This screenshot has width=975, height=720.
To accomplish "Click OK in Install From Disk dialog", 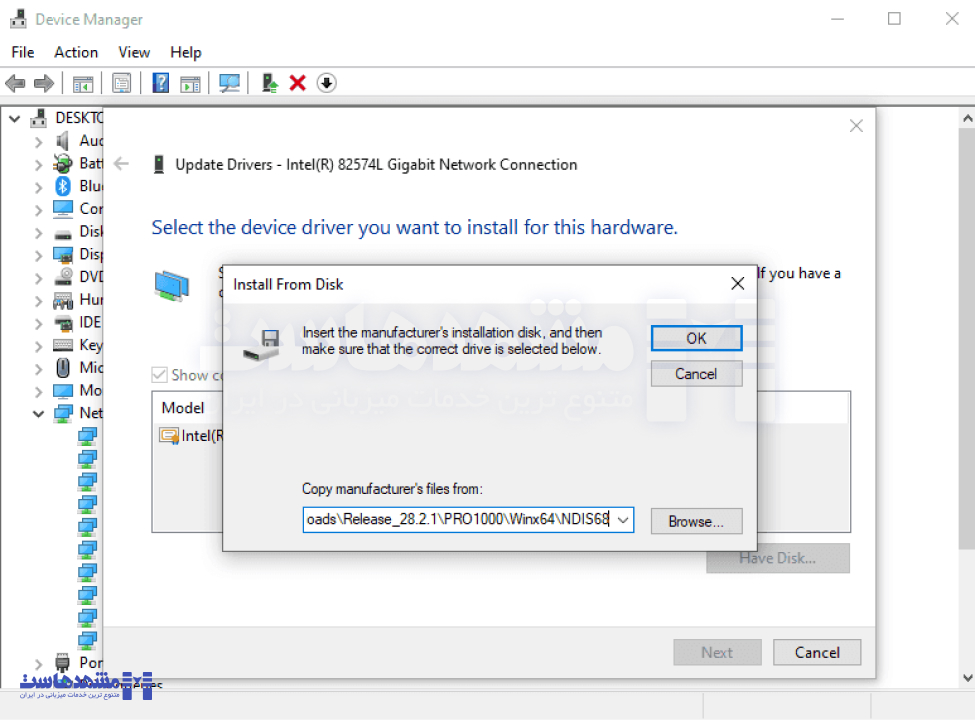I will click(x=696, y=338).
